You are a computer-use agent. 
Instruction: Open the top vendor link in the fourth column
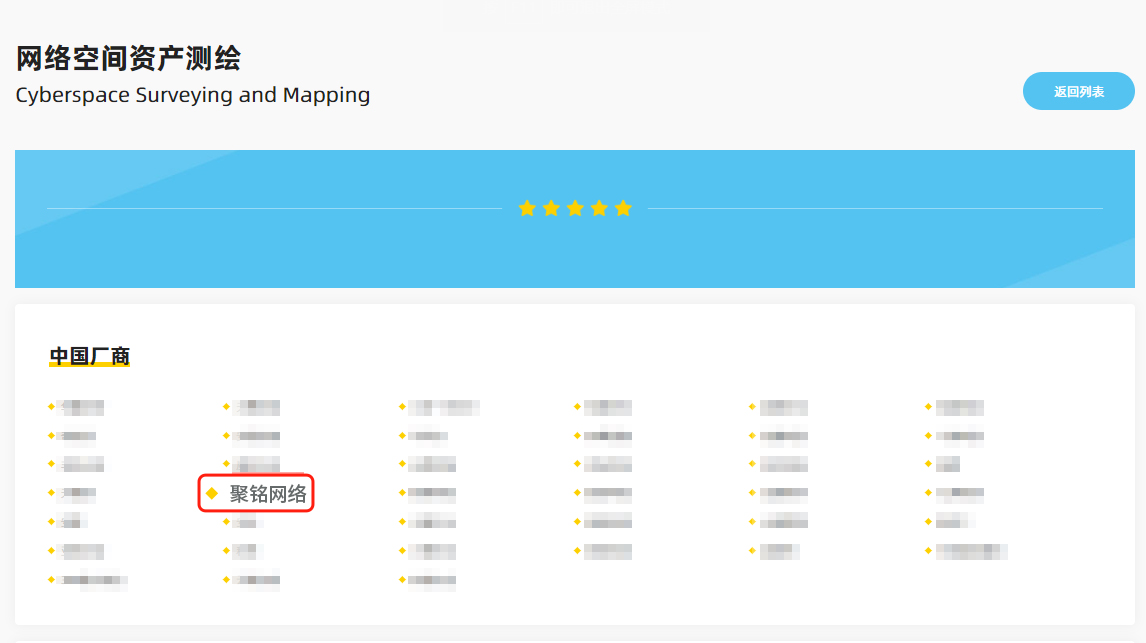point(608,407)
